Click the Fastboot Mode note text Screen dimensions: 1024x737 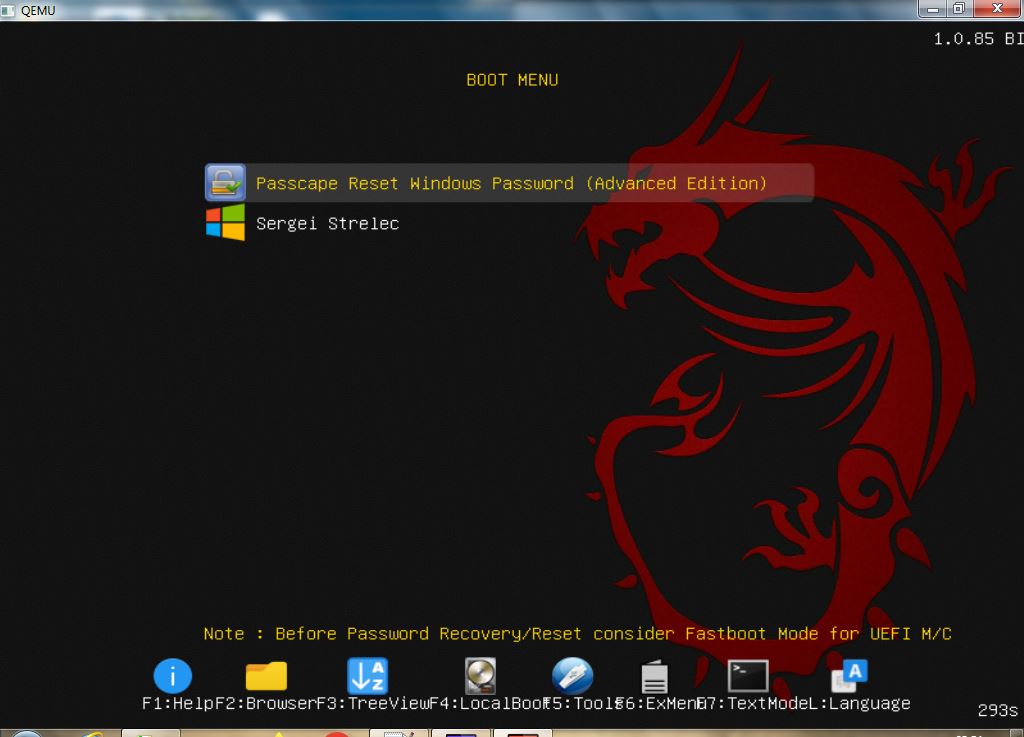click(577, 633)
